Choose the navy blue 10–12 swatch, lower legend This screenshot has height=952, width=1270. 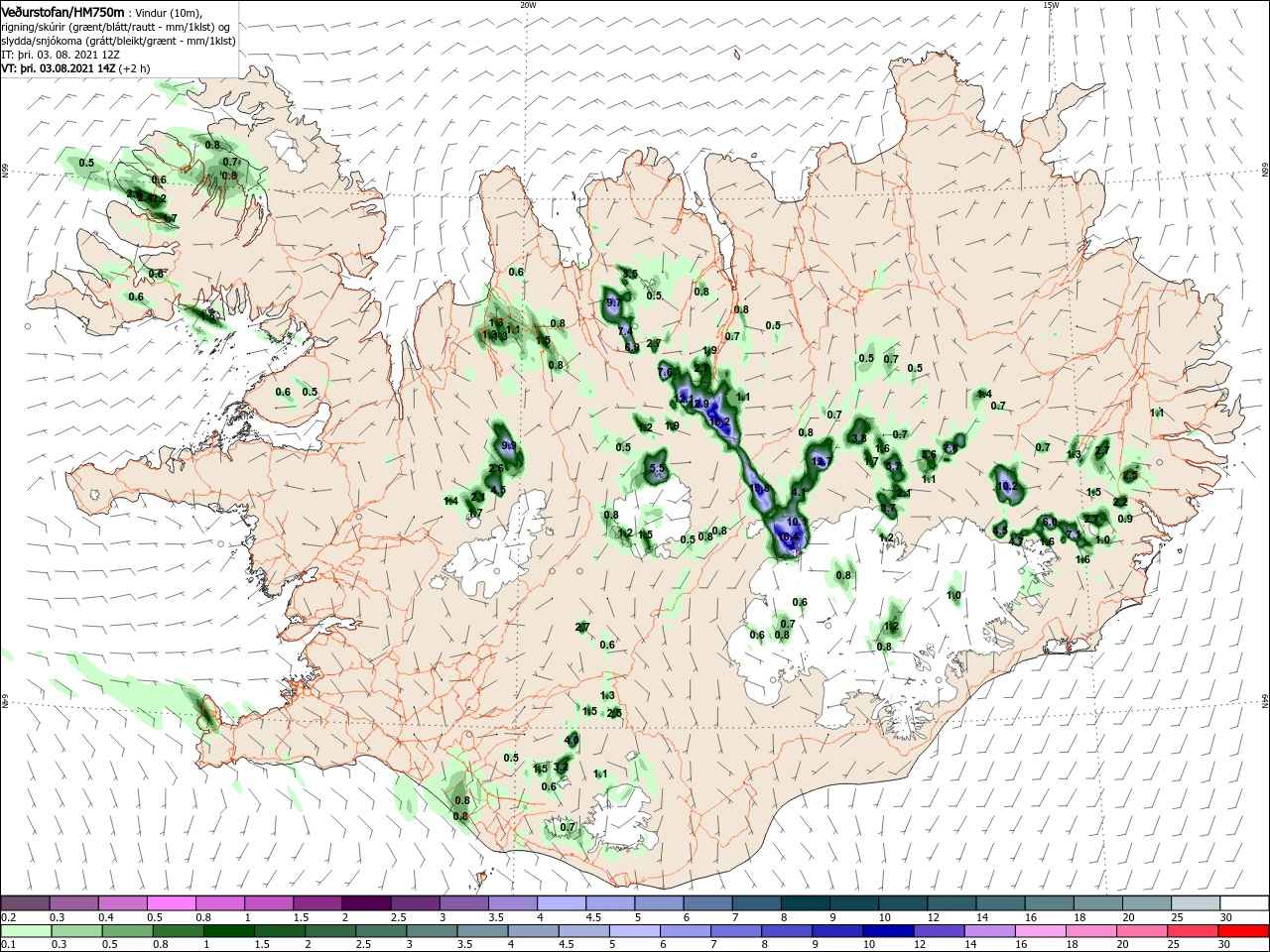pyautogui.click(x=887, y=931)
